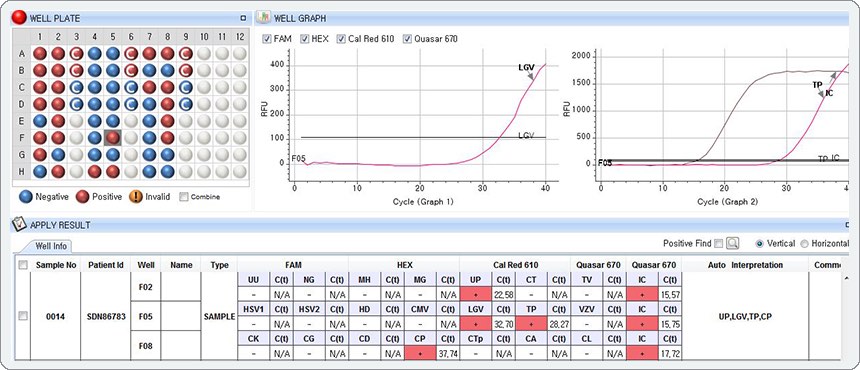Click the red Well Plate panel icon

(x=19, y=18)
